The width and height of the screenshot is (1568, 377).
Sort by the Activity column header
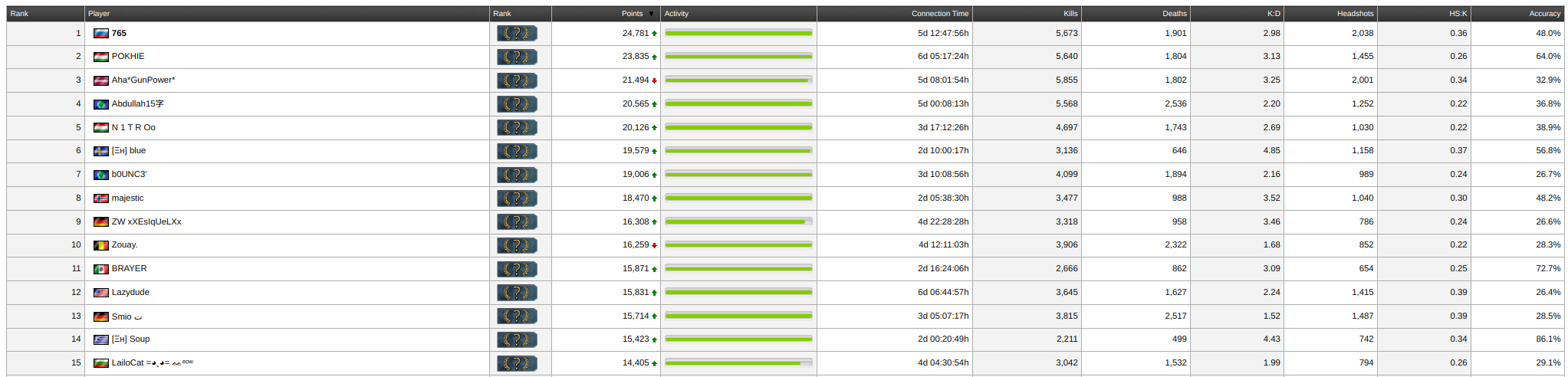[x=676, y=14]
